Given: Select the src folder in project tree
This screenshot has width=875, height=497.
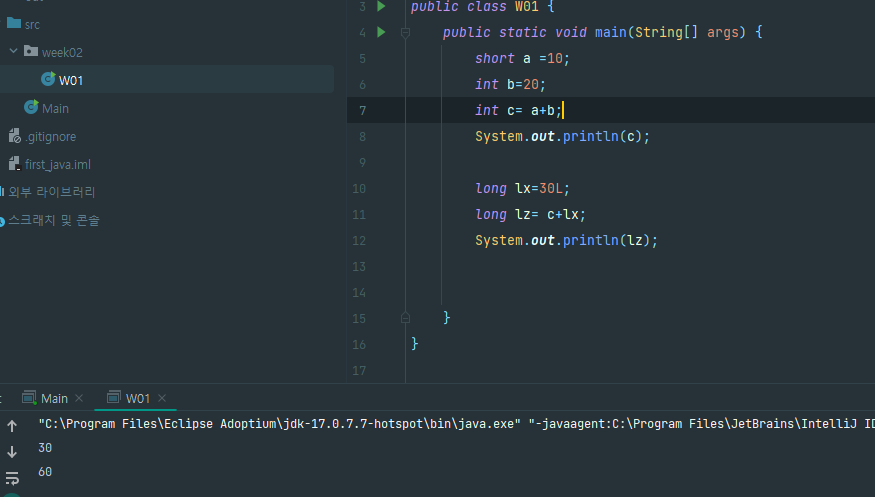Looking at the screenshot, I should (32, 25).
